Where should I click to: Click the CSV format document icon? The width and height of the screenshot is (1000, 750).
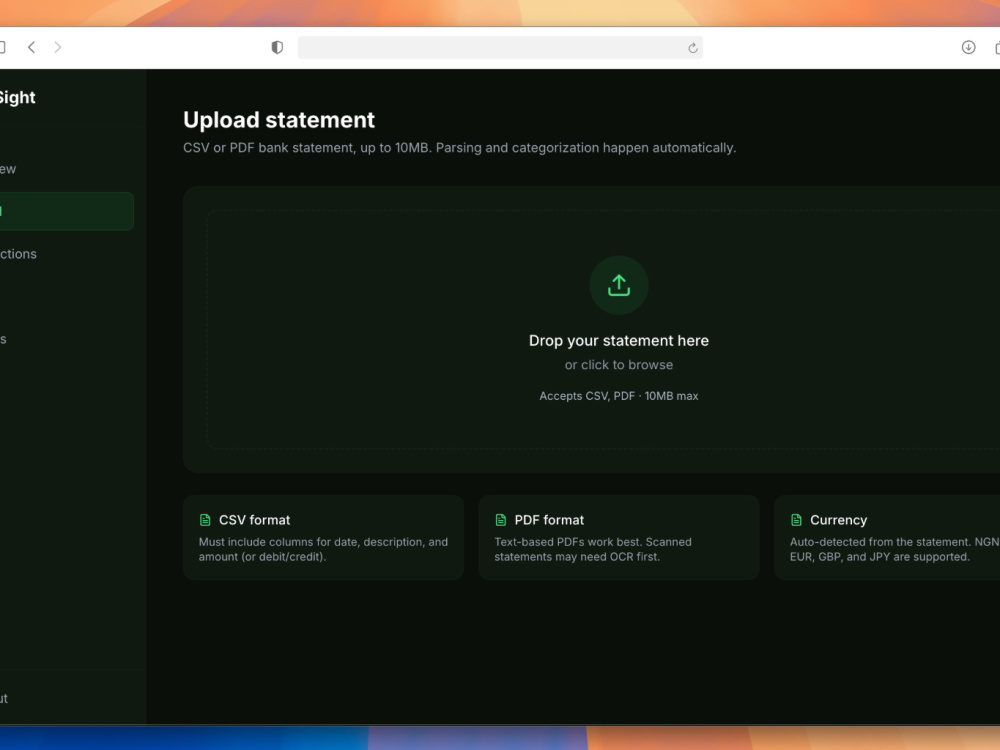click(x=205, y=520)
